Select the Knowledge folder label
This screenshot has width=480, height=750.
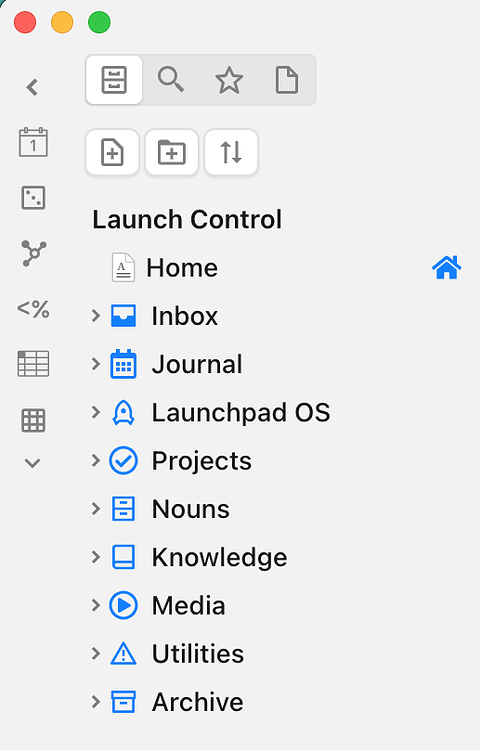point(219,558)
